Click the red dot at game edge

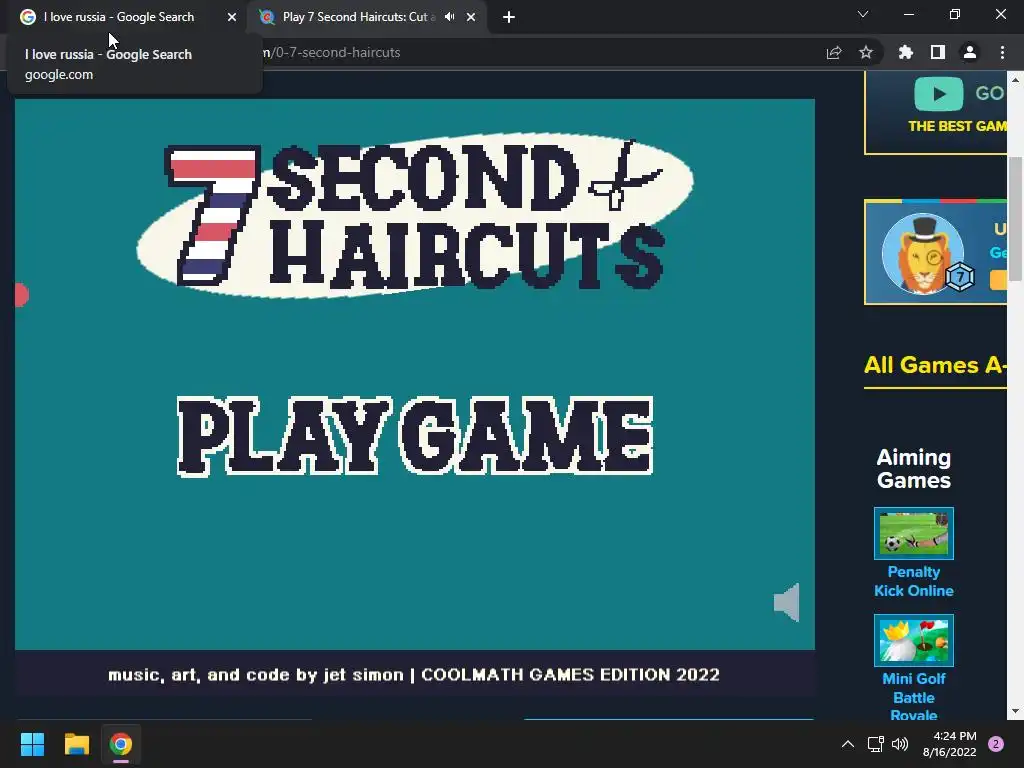(22, 295)
